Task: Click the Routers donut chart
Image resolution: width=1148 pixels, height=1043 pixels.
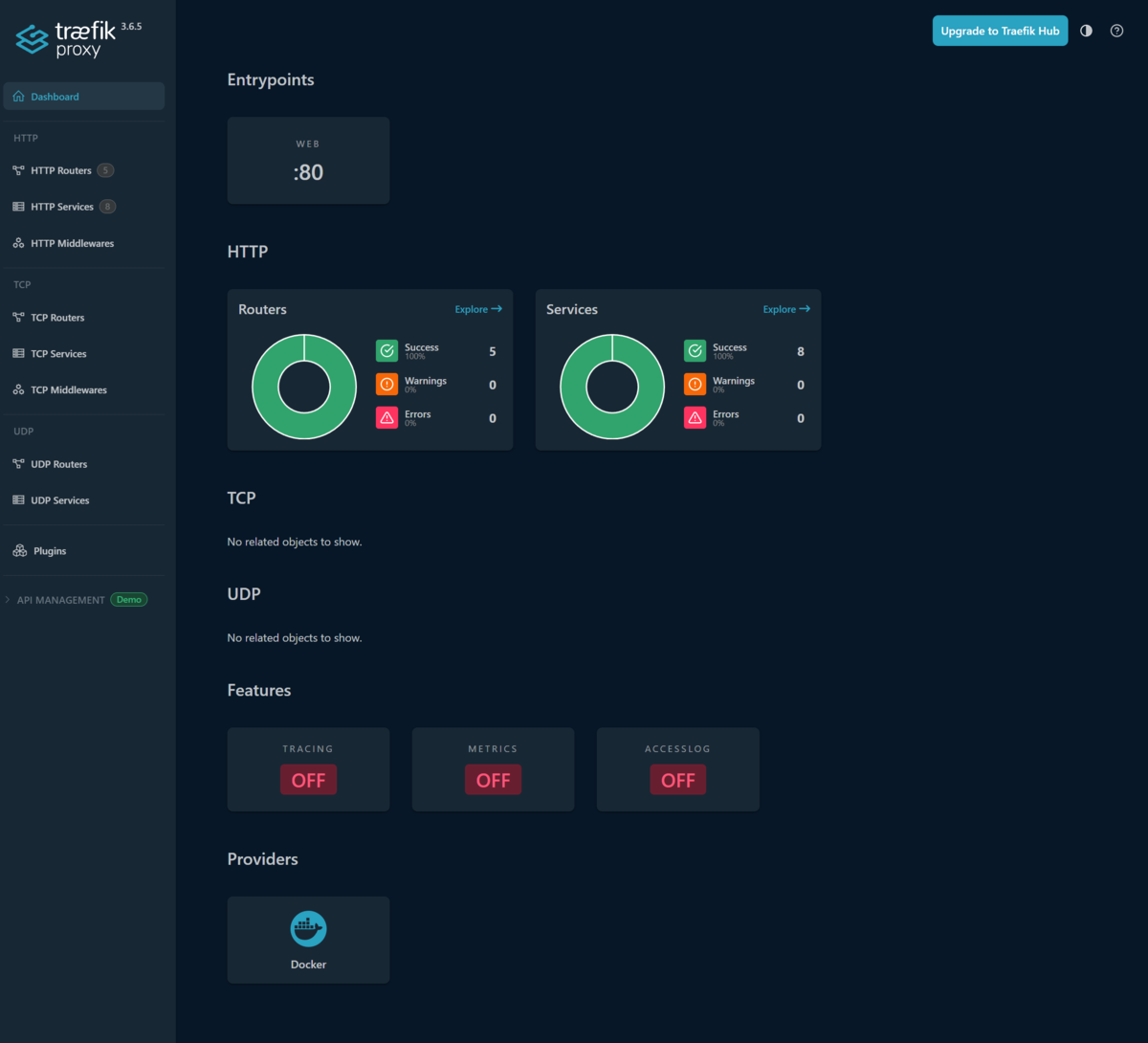Action: point(304,387)
